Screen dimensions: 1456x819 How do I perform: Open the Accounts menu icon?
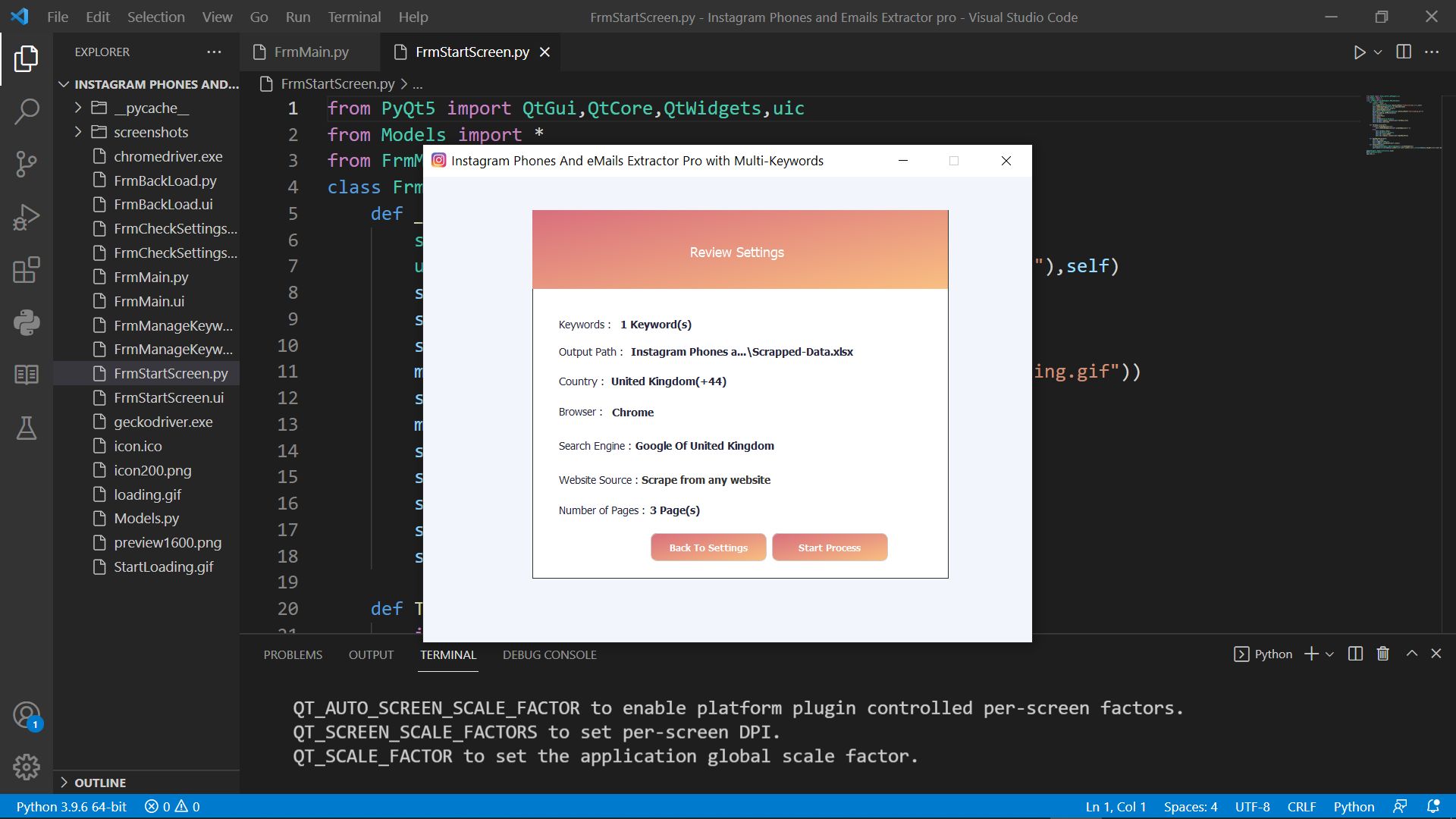[27, 715]
